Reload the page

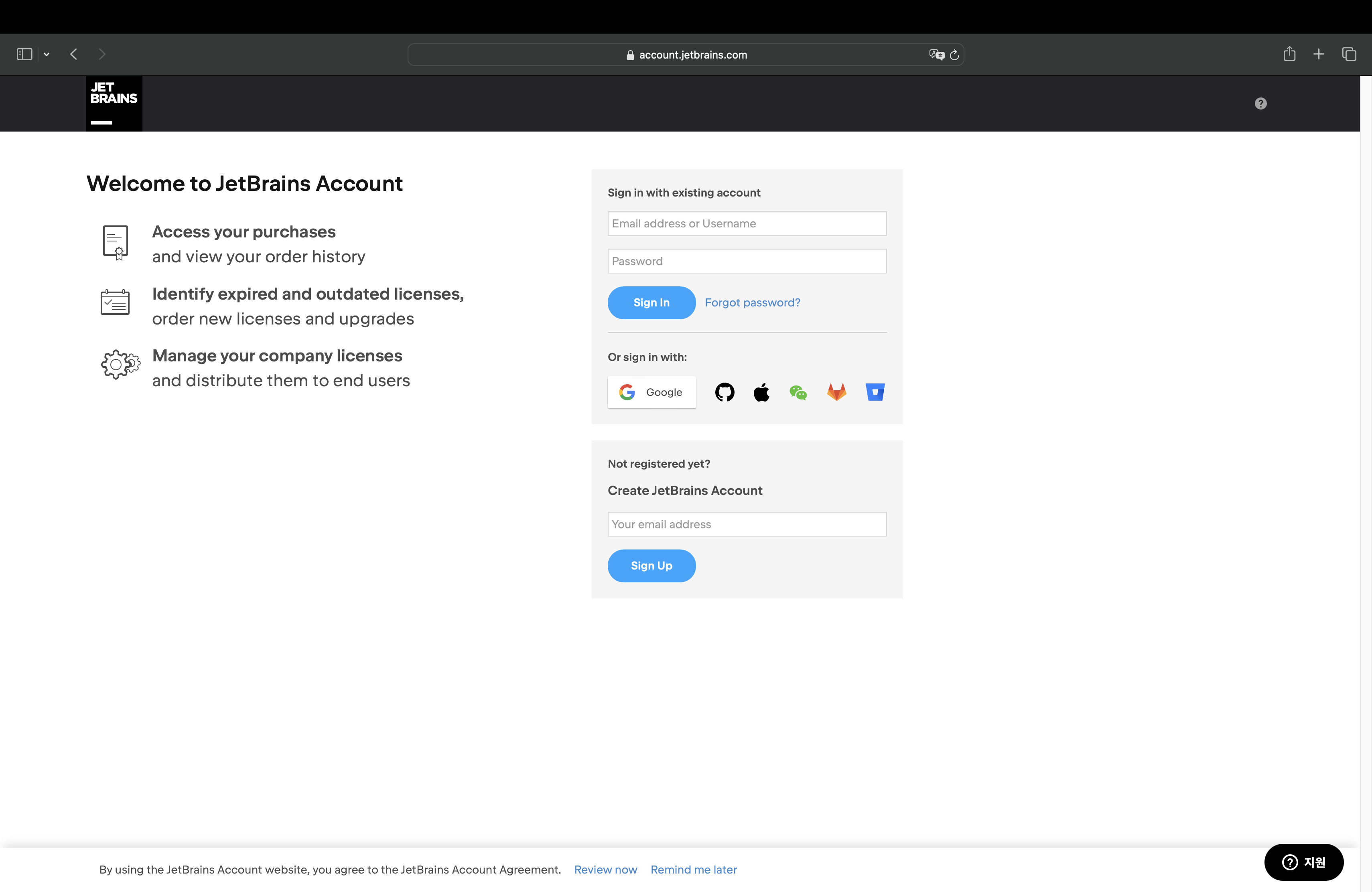point(955,55)
